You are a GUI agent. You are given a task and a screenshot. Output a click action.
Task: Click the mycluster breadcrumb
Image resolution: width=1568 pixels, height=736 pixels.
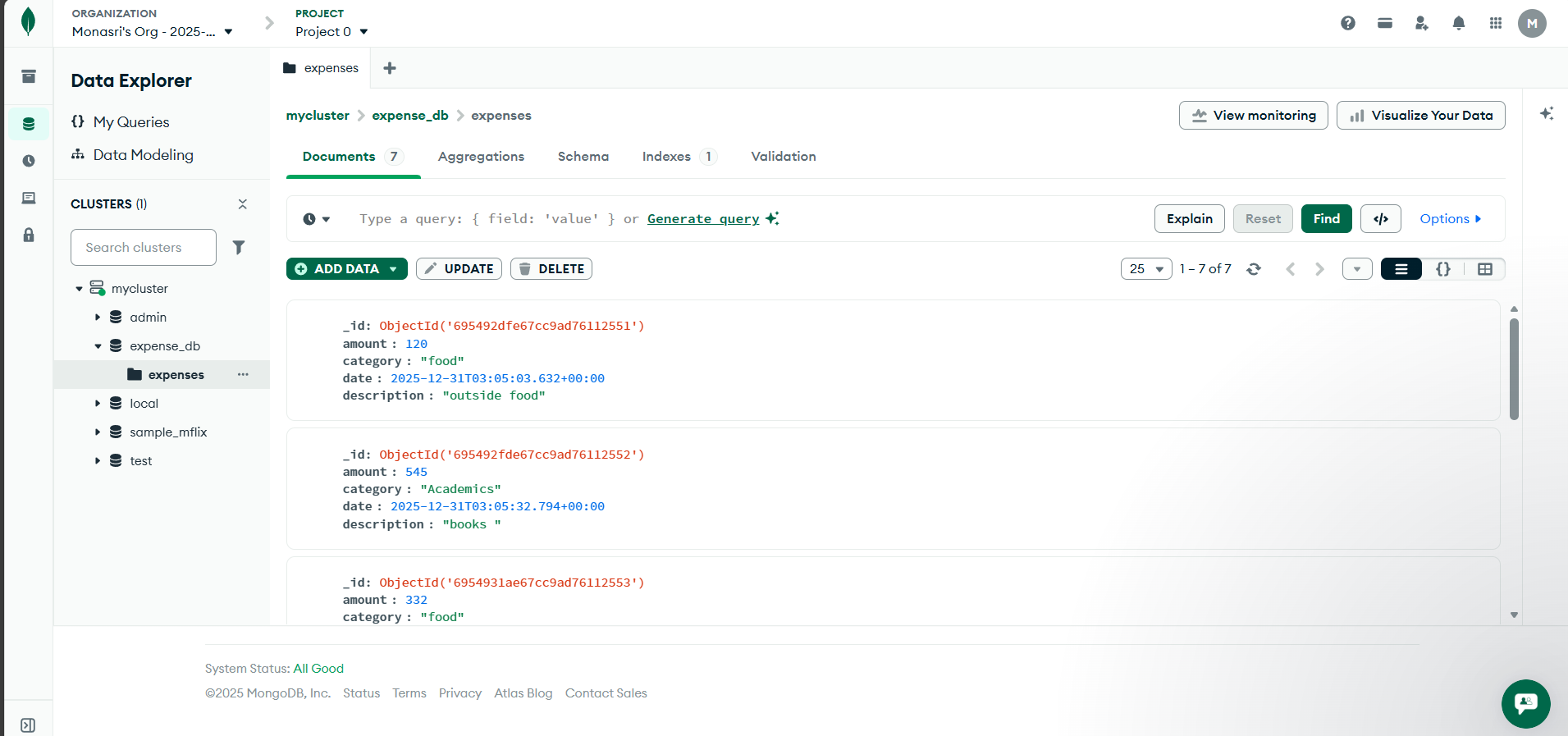[x=318, y=116]
